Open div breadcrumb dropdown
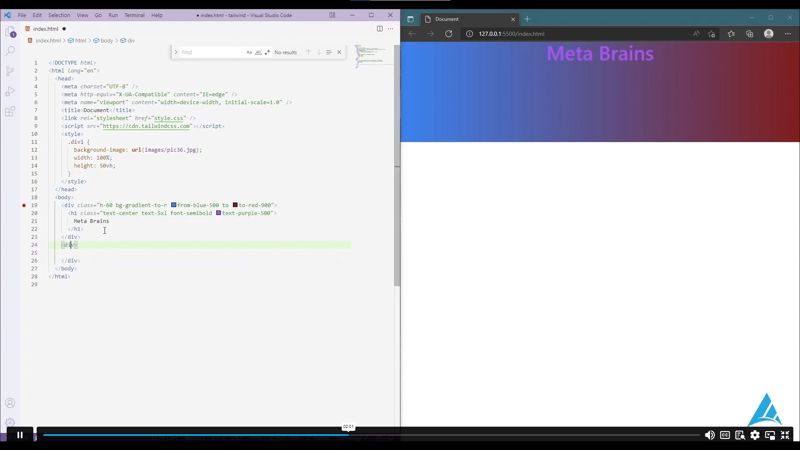Viewport: 800px width, 450px height. (x=128, y=40)
